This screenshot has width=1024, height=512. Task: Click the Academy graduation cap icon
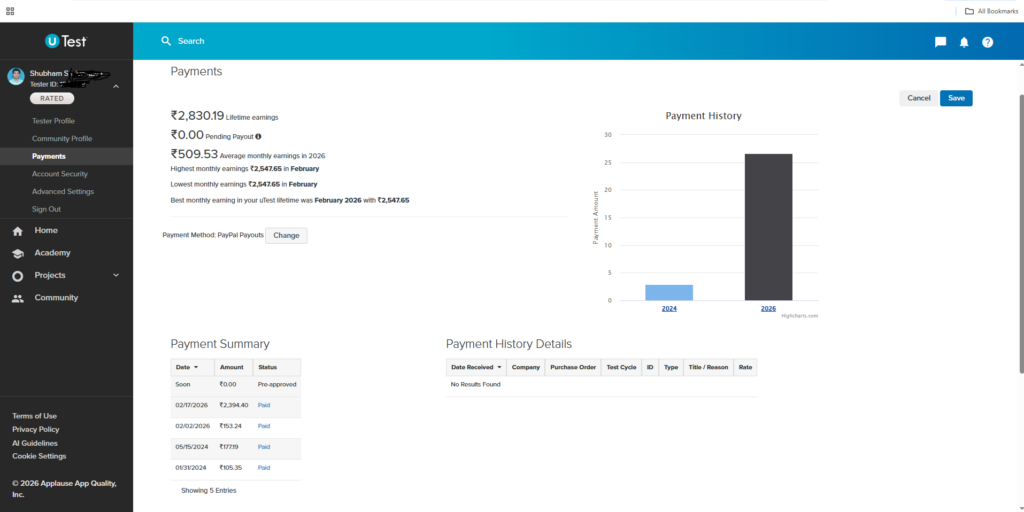coord(18,253)
